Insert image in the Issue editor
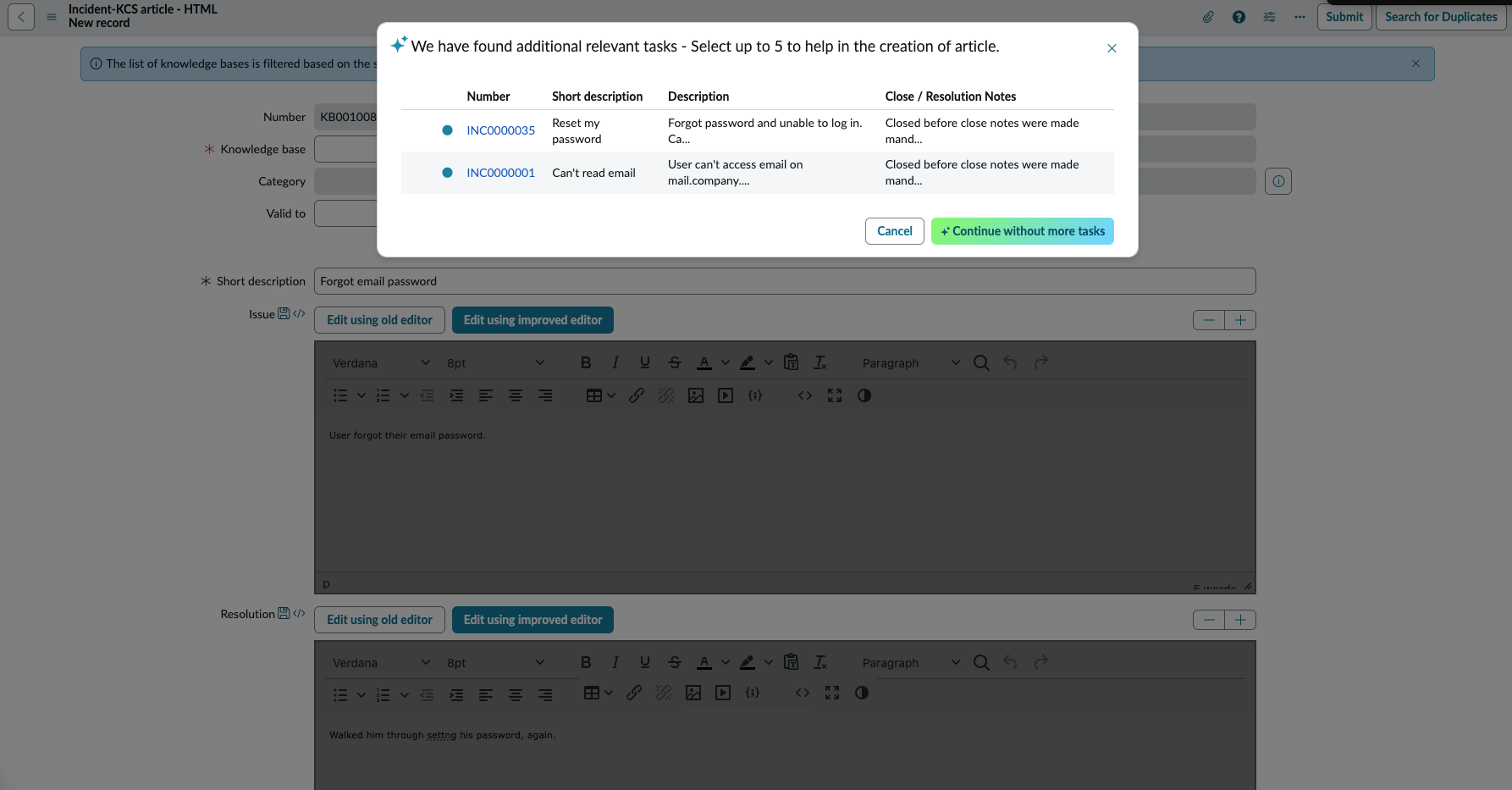 tap(696, 395)
